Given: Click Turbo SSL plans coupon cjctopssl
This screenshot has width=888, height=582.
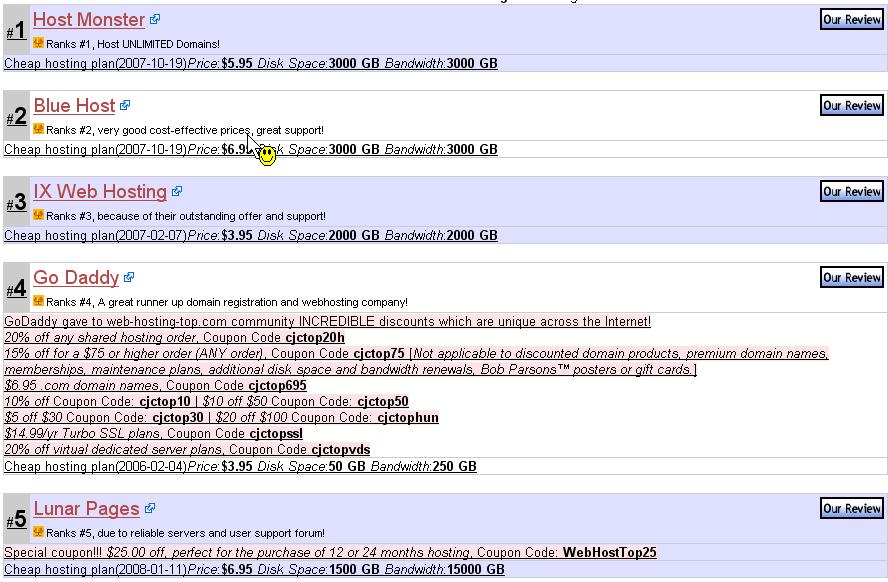Looking at the screenshot, I should 153,434.
